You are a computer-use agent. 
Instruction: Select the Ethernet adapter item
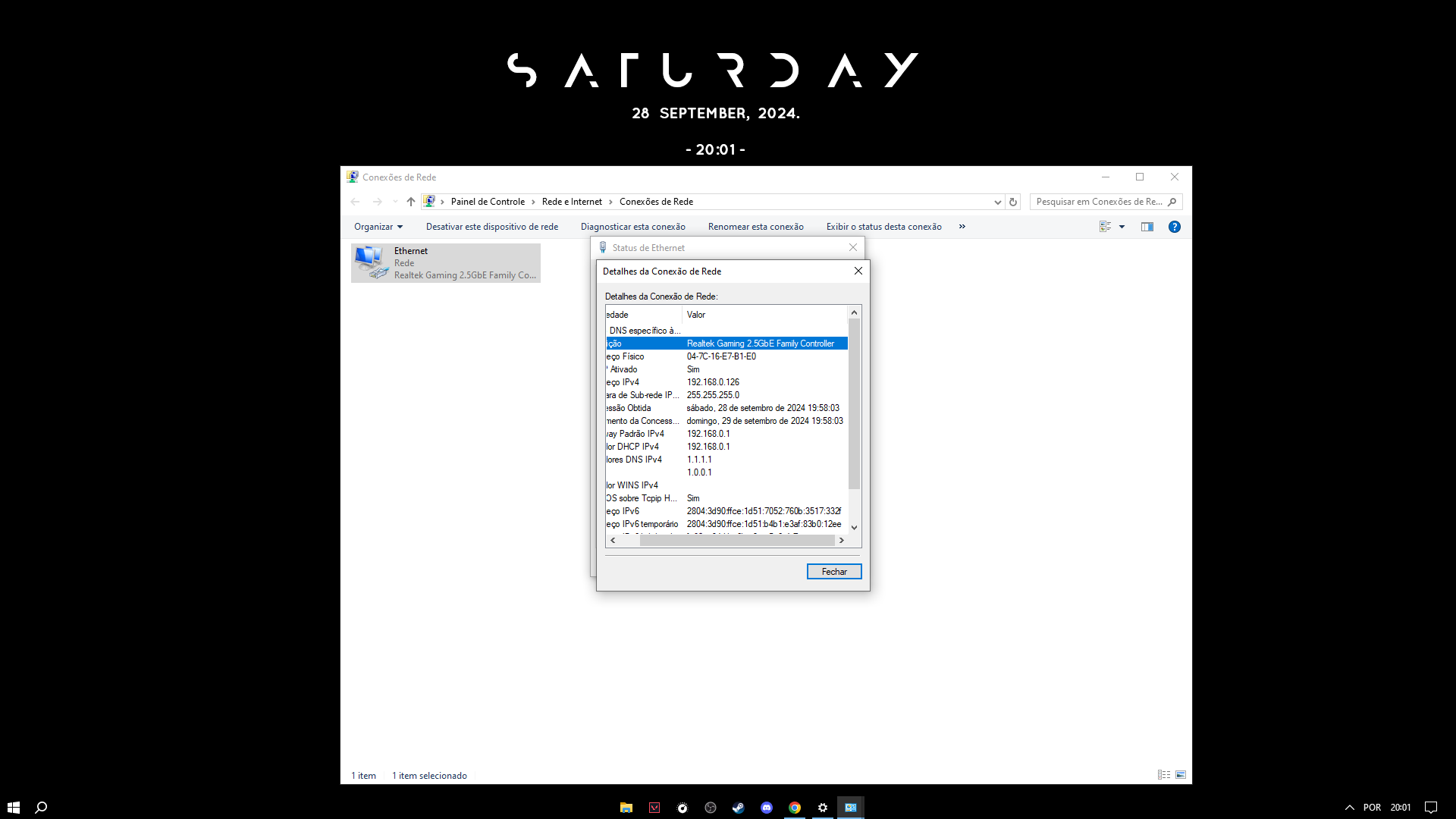coord(446,263)
